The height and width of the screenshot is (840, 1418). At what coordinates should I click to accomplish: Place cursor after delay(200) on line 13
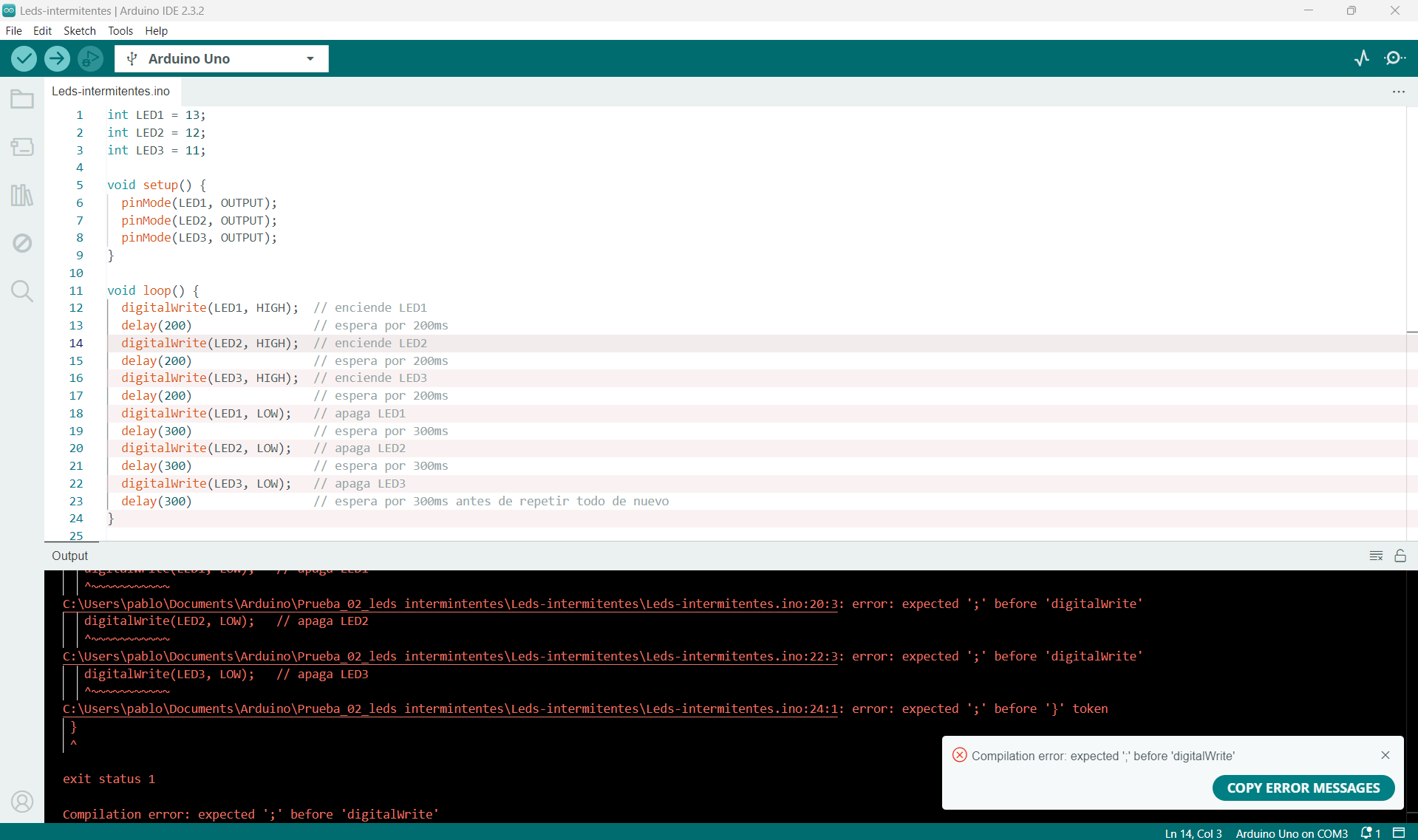pyautogui.click(x=193, y=326)
